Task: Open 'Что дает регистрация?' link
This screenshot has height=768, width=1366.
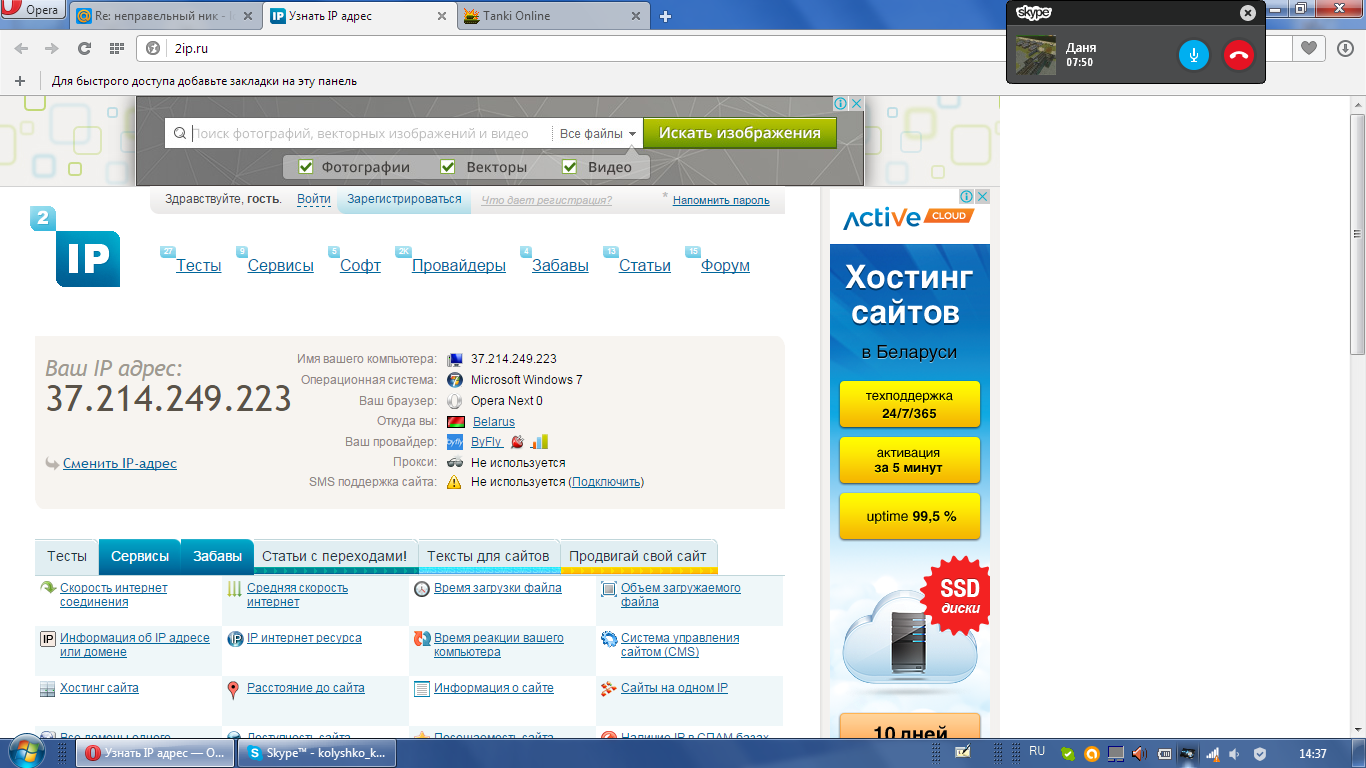Action: pyautogui.click(x=546, y=200)
